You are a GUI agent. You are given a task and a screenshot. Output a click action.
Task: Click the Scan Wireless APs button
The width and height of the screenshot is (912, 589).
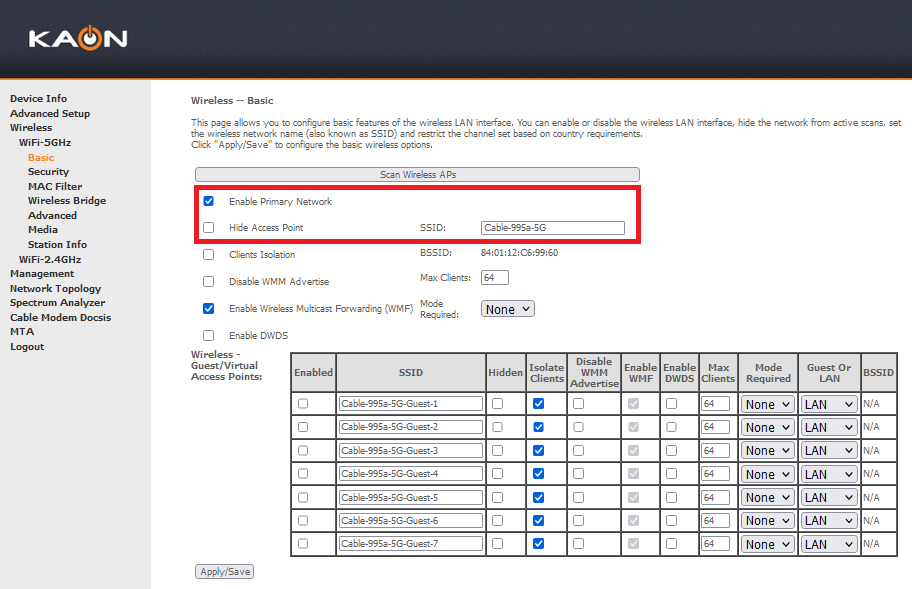[415, 174]
